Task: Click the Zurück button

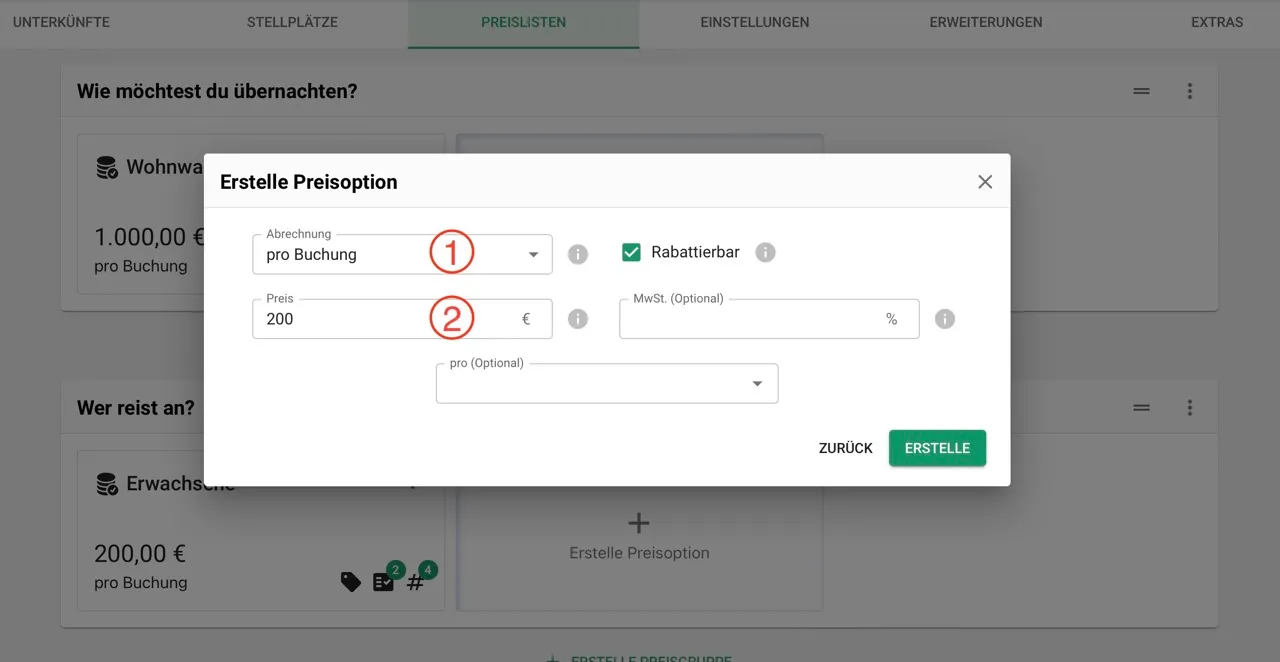Action: [846, 448]
